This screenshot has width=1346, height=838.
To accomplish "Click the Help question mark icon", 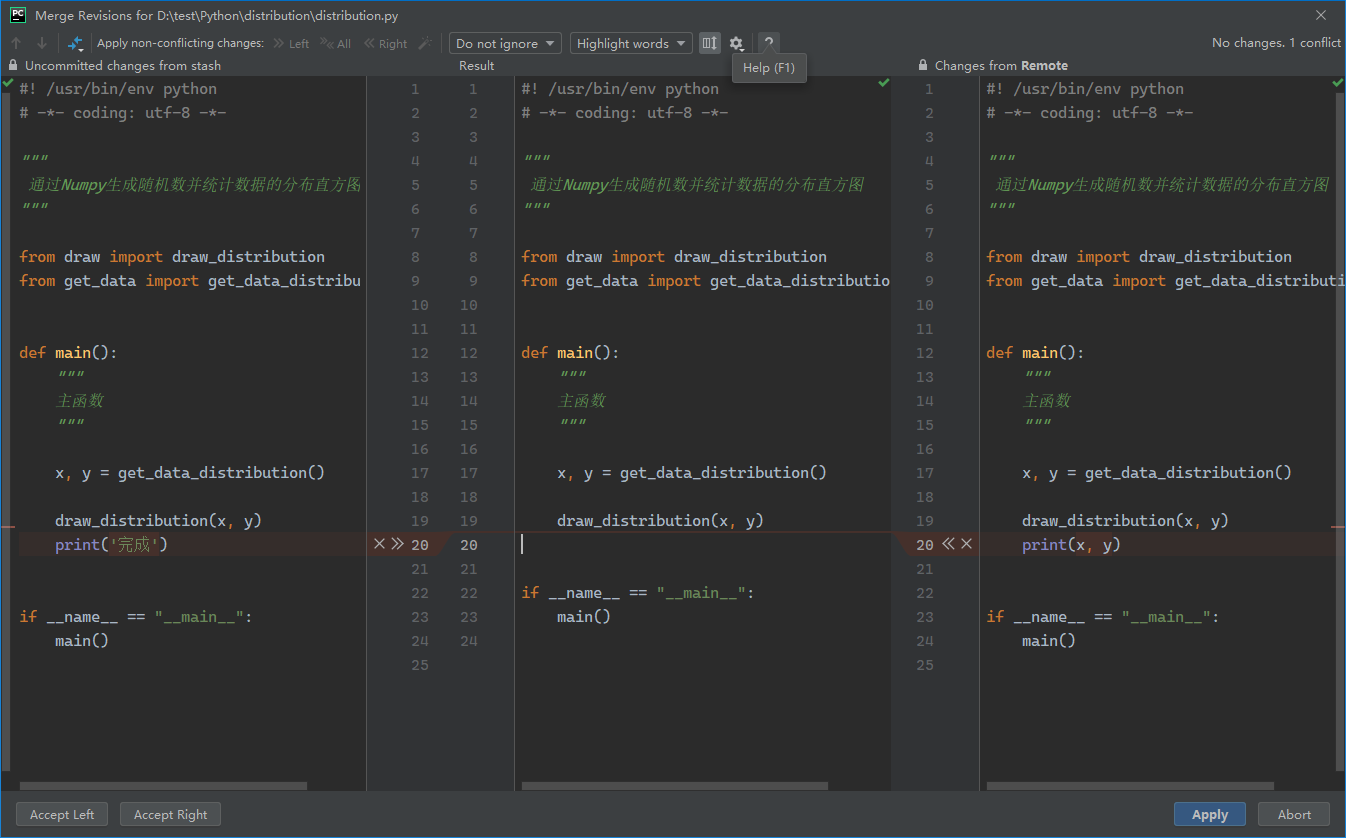I will pos(768,43).
